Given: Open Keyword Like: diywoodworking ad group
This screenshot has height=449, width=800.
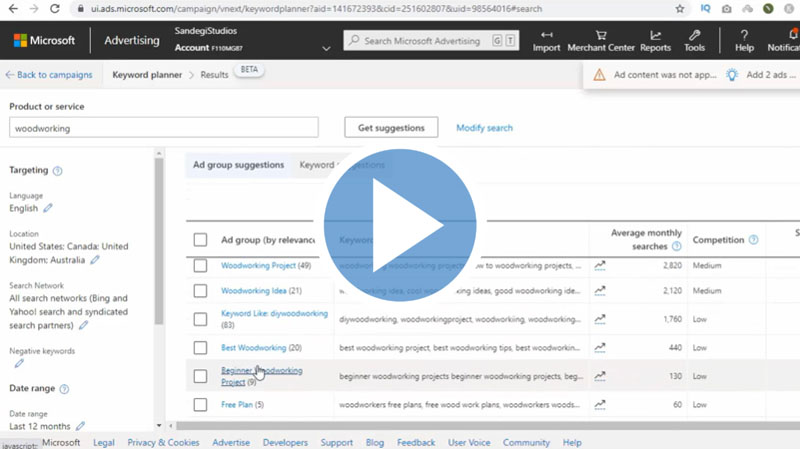Looking at the screenshot, I should point(274,314).
